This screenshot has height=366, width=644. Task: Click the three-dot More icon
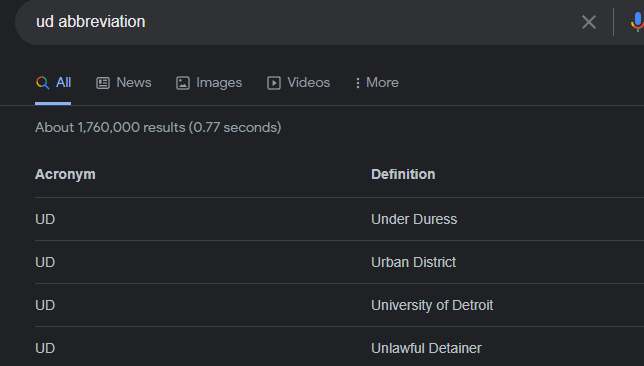358,83
